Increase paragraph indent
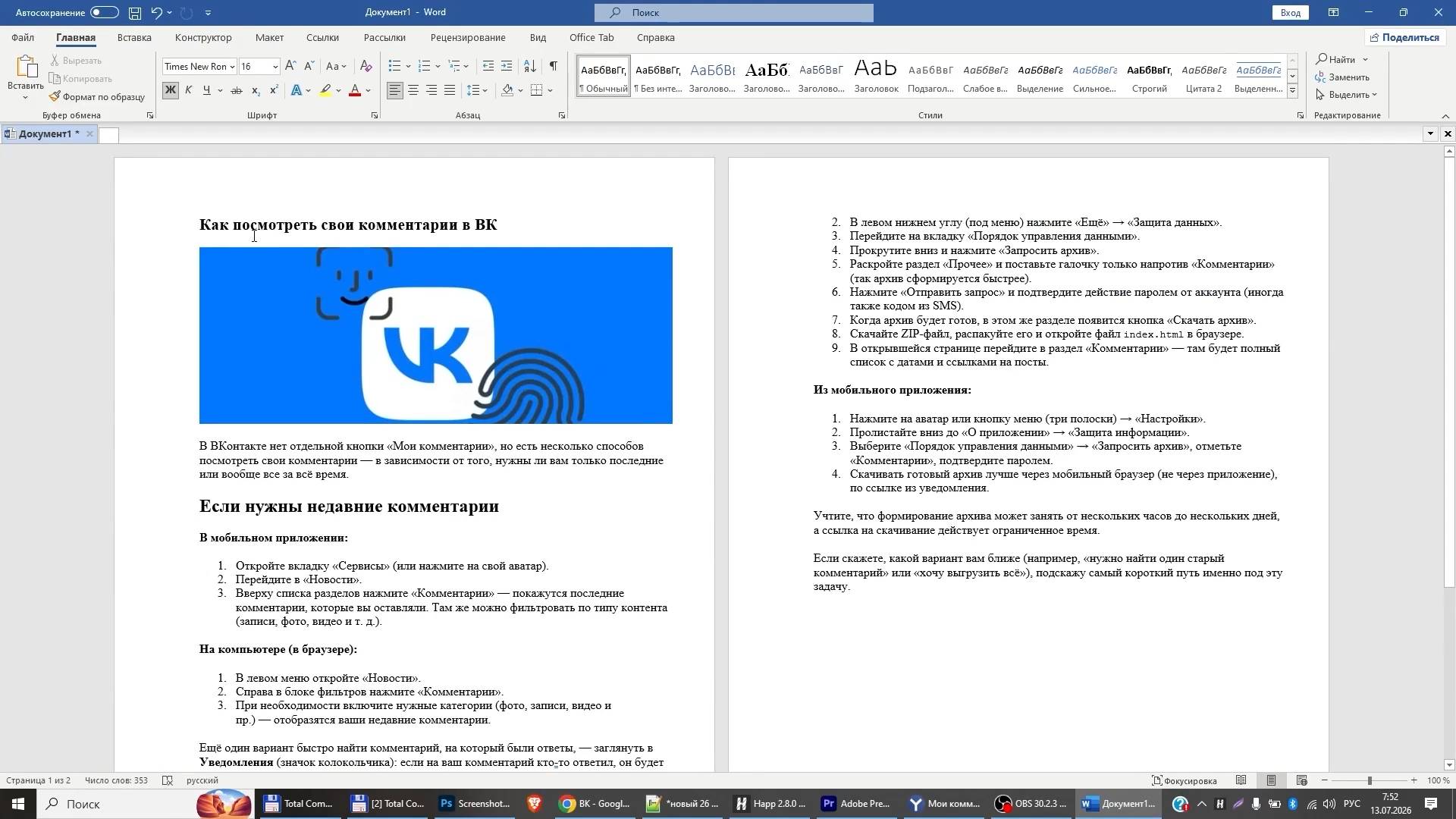This screenshot has height=819, width=1456. pyautogui.click(x=507, y=67)
